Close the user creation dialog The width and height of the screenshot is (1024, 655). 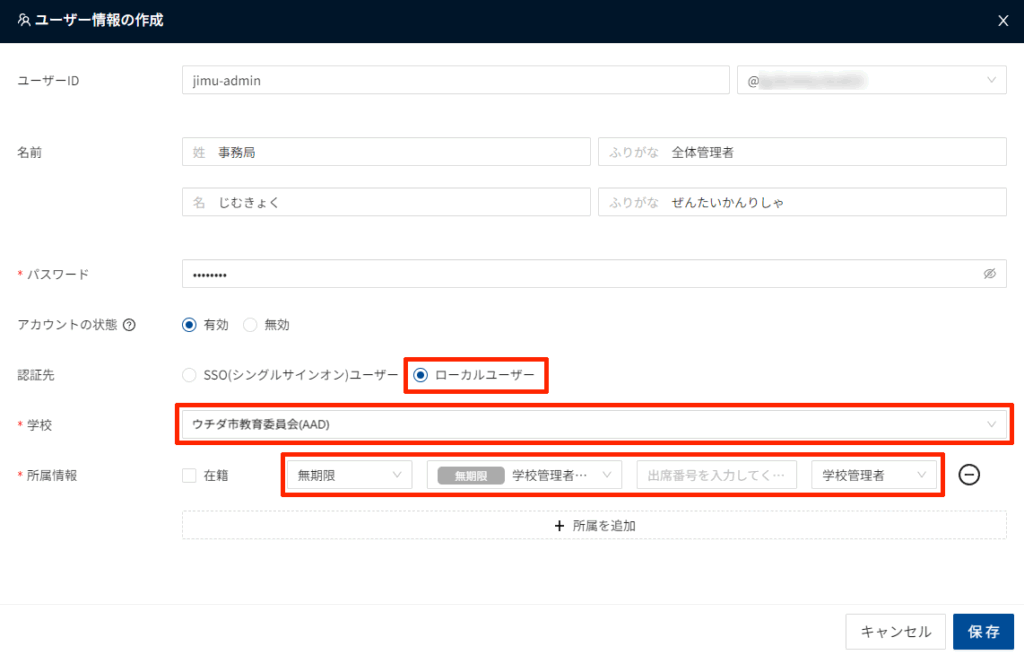point(1003,21)
